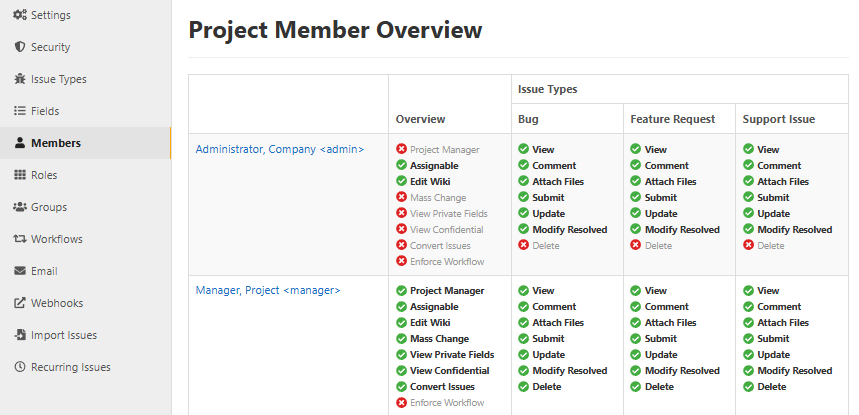Screen dimensions: 859x415
Task: Click the Settings gears icon in sidebar
Action: coord(20,15)
